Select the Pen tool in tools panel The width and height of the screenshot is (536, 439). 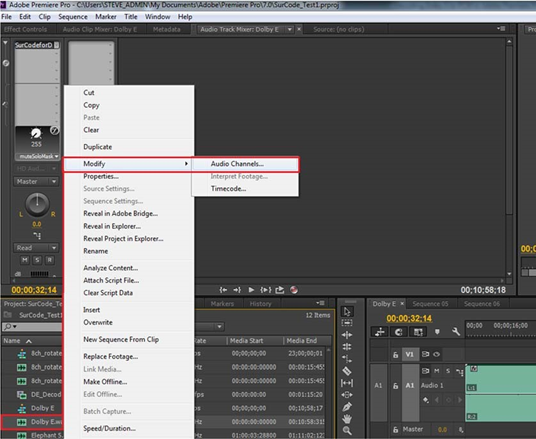[x=347, y=407]
